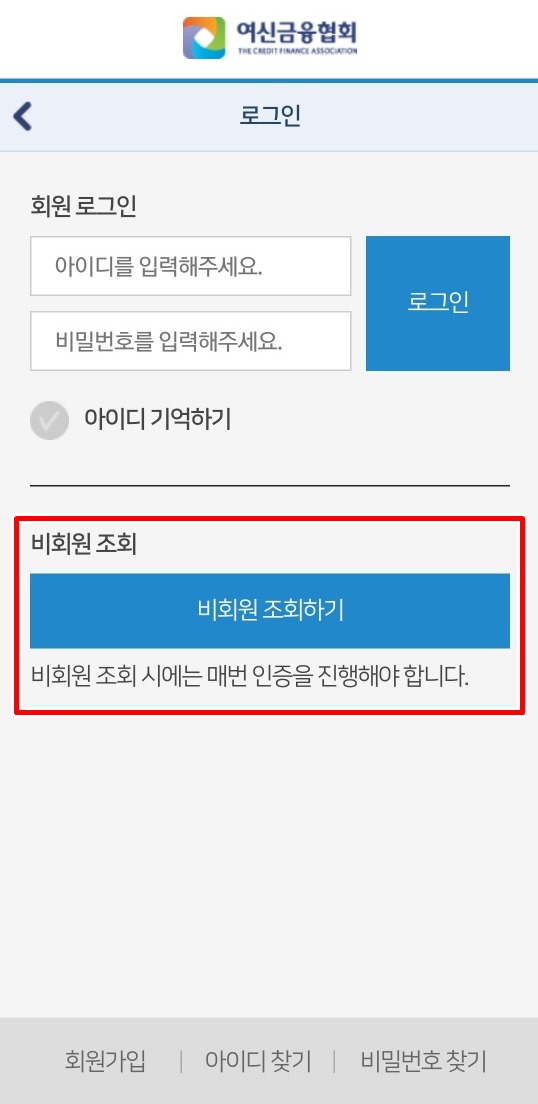Focus the 비밀번호를 입력해주세요 password field
The width and height of the screenshot is (538, 1104).
pos(190,341)
